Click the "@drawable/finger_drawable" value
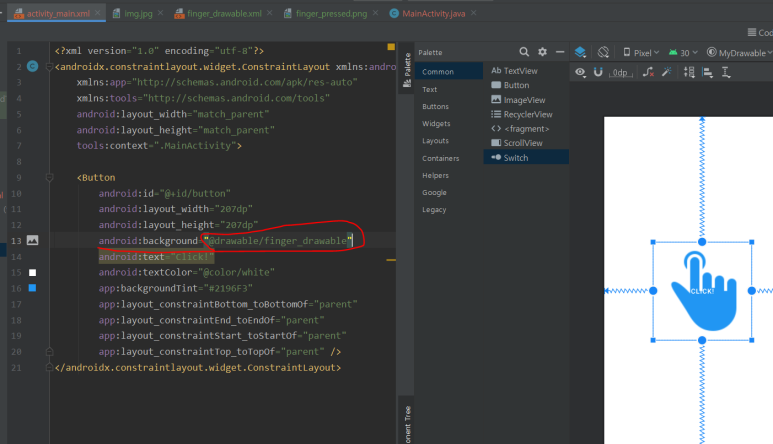Viewport: 773px width, 444px height. pyautogui.click(x=278, y=240)
